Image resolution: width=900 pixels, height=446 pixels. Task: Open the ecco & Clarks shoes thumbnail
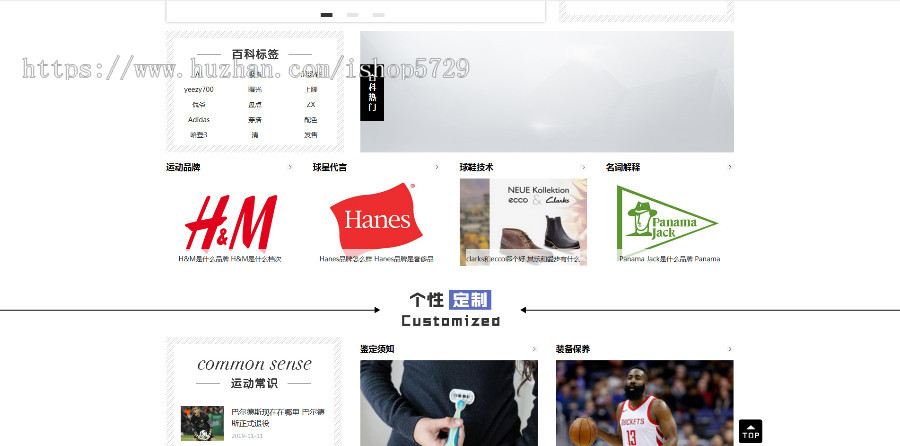pyautogui.click(x=523, y=222)
